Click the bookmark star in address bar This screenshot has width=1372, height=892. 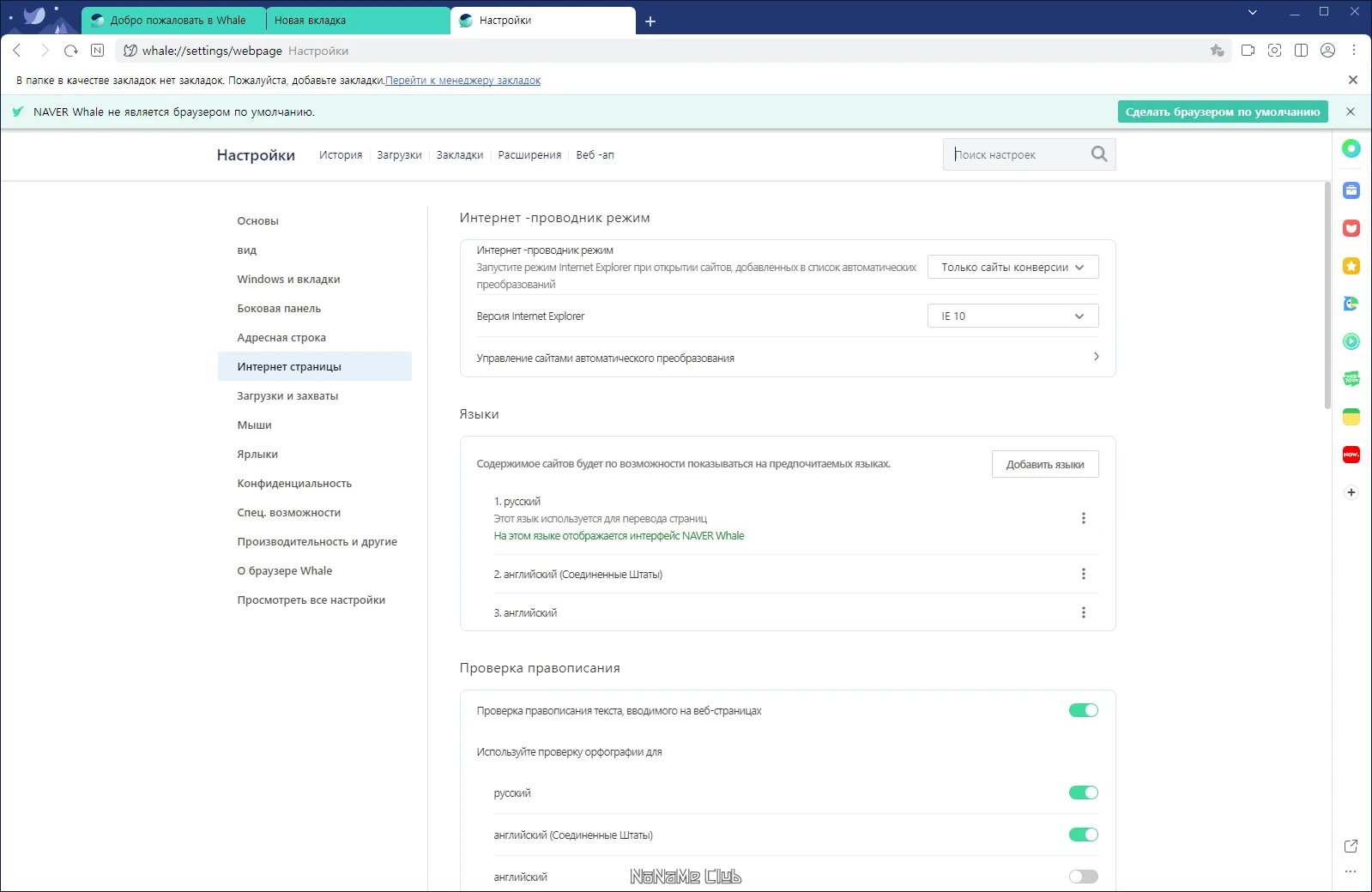[1217, 51]
